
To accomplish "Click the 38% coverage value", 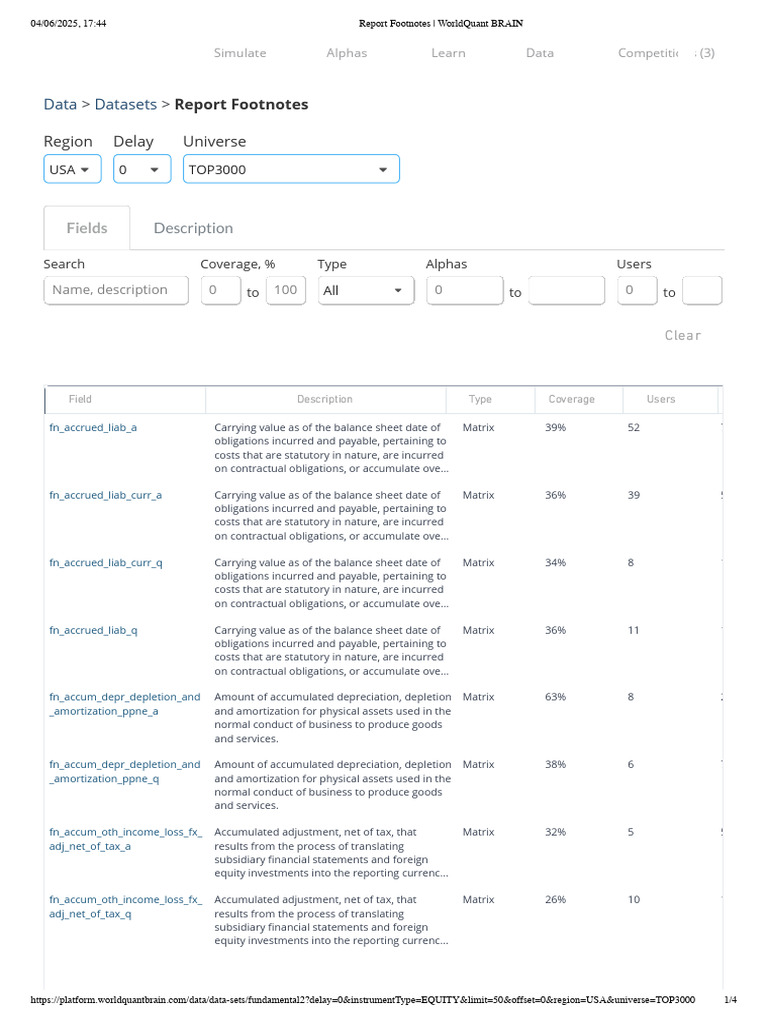I will pos(556,764).
